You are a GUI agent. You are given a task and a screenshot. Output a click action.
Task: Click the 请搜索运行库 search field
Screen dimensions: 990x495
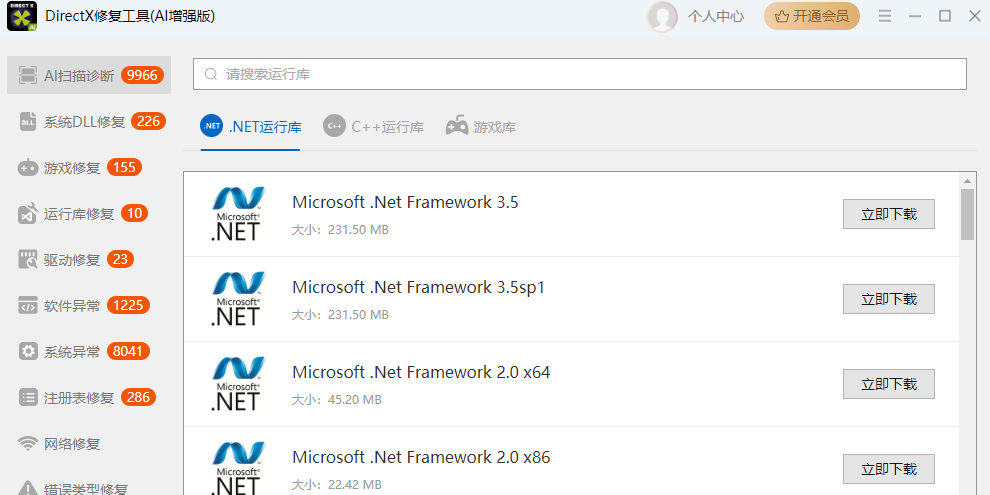pyautogui.click(x=580, y=74)
